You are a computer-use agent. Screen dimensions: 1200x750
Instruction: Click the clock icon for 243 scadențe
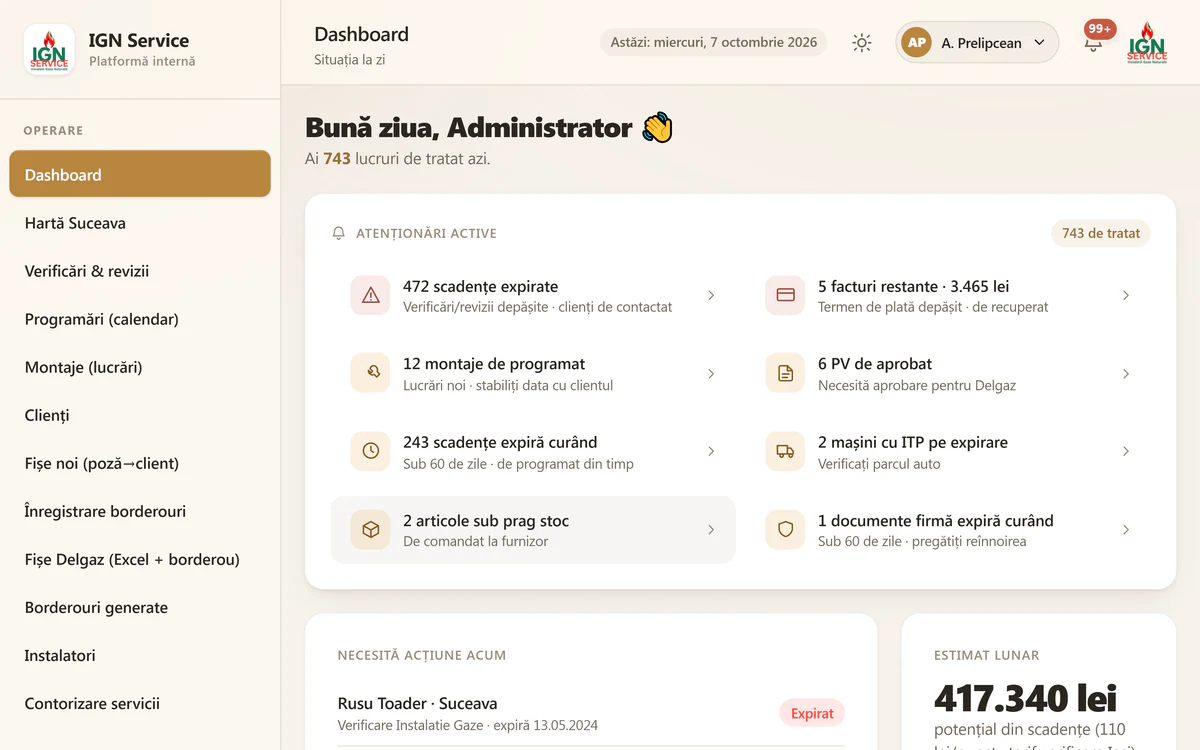(370, 451)
